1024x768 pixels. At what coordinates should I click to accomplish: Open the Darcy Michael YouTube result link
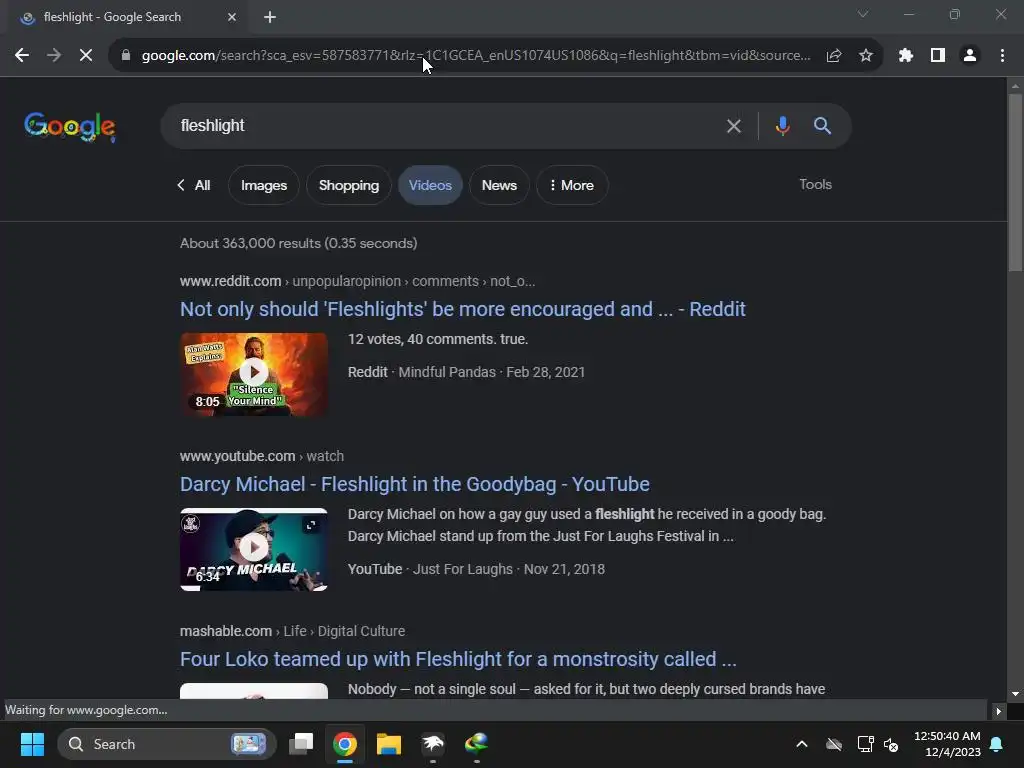415,484
